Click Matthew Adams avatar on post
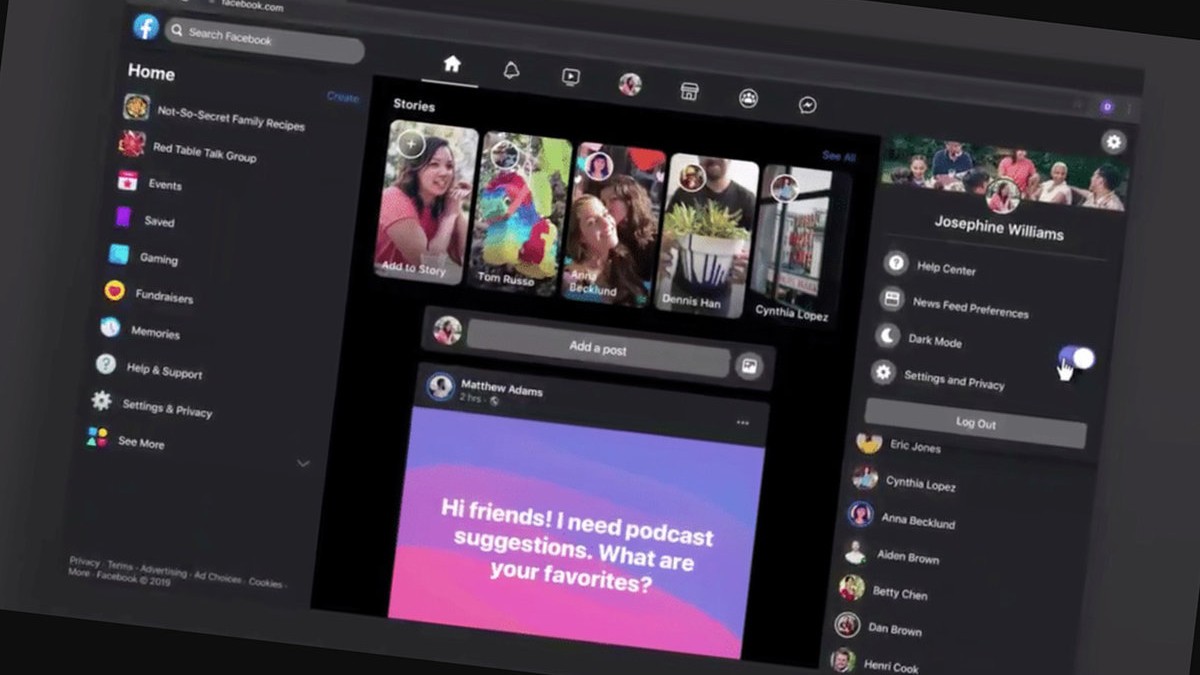The height and width of the screenshot is (675, 1200). click(441, 387)
